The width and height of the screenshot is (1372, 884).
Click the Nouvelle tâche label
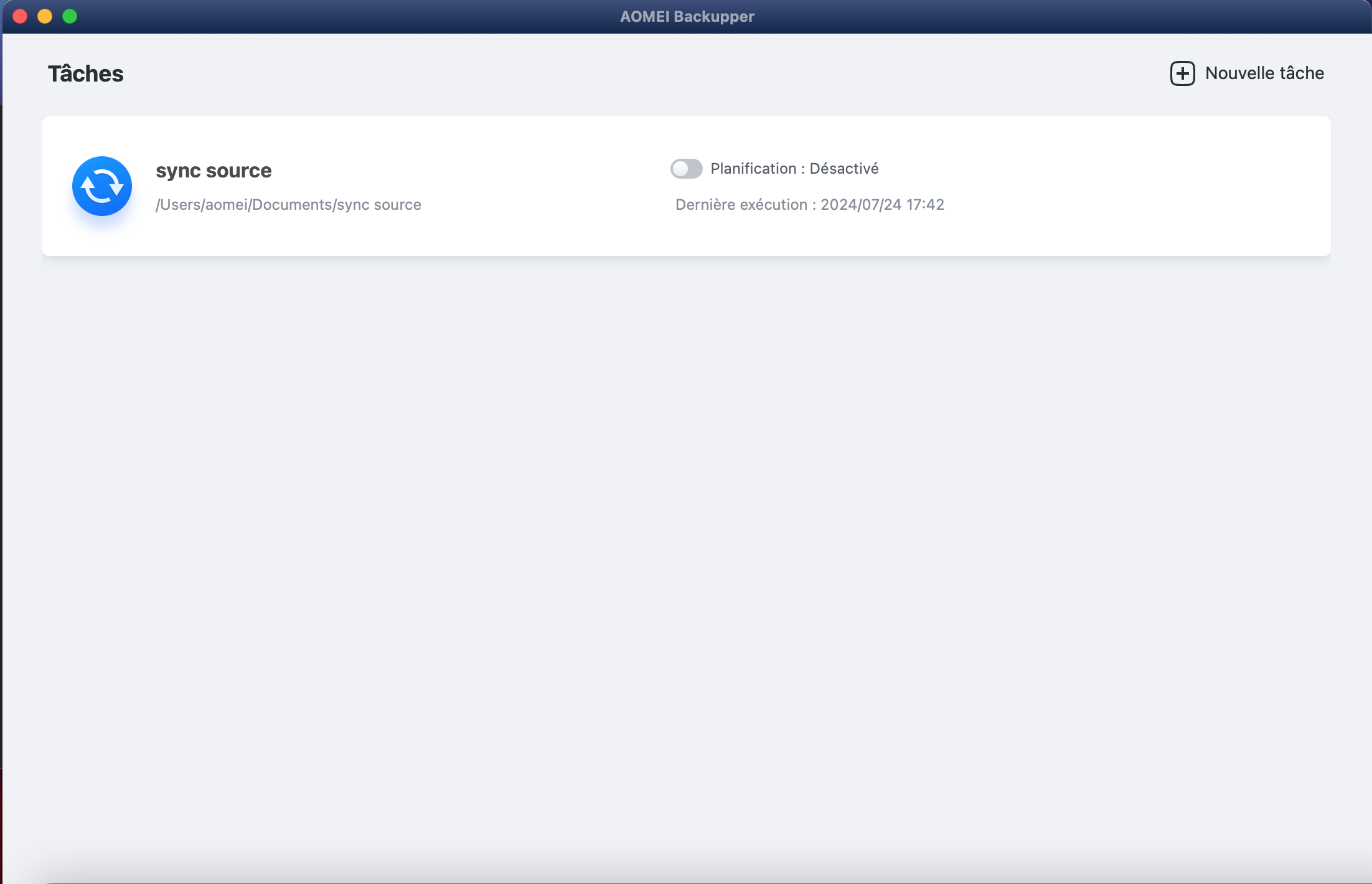click(1264, 73)
